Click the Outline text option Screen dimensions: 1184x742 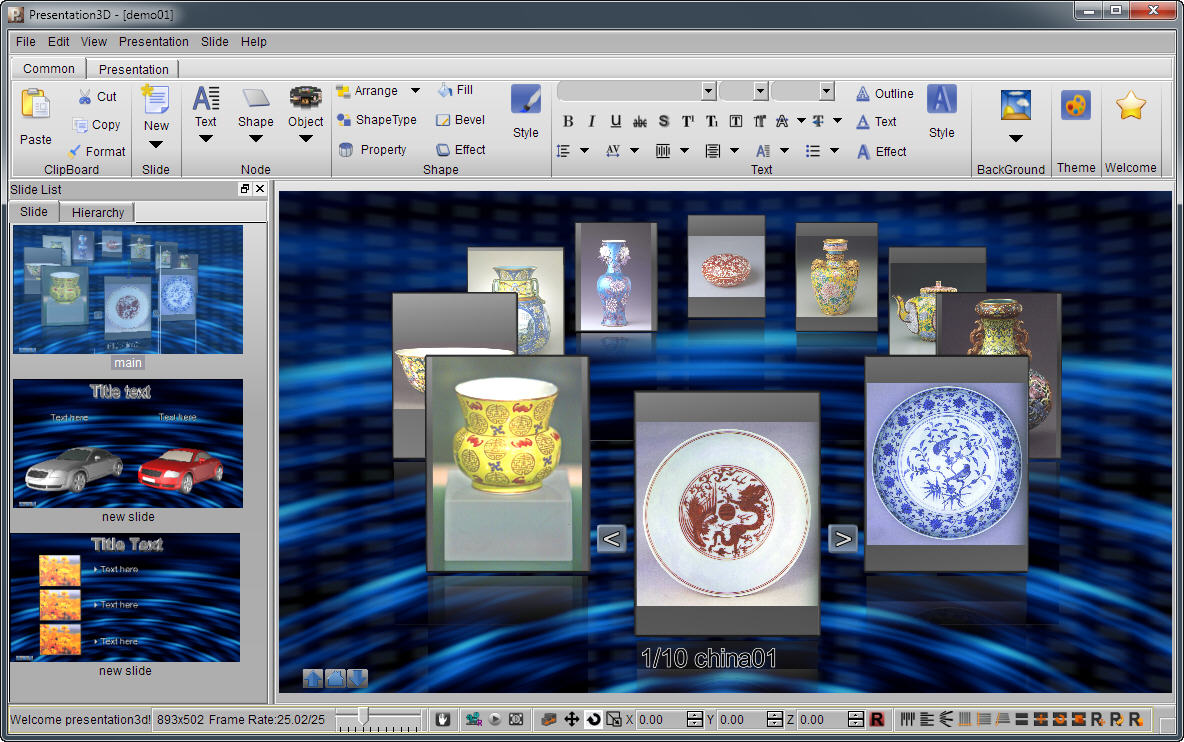pos(884,94)
